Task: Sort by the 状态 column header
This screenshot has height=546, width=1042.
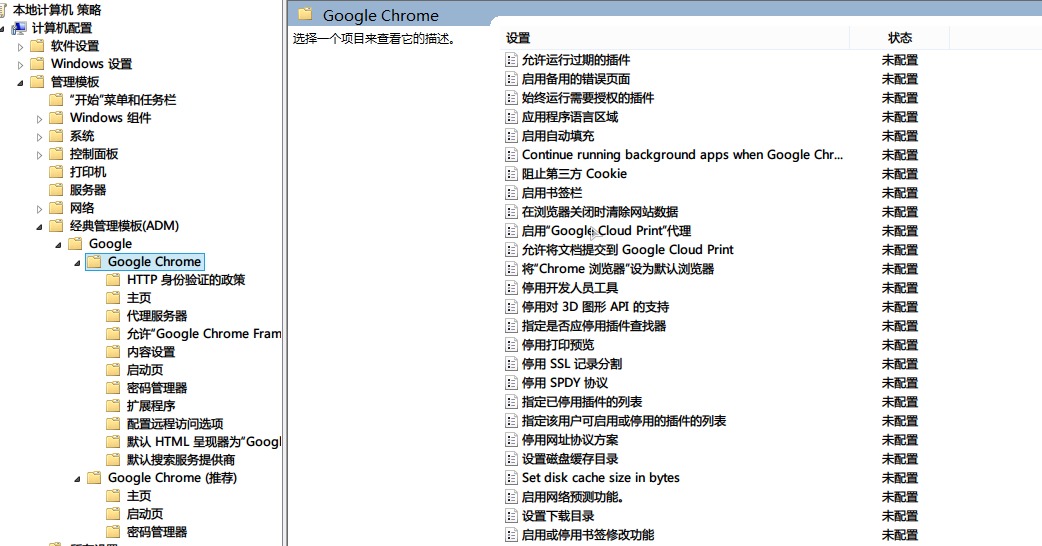Action: click(x=900, y=38)
